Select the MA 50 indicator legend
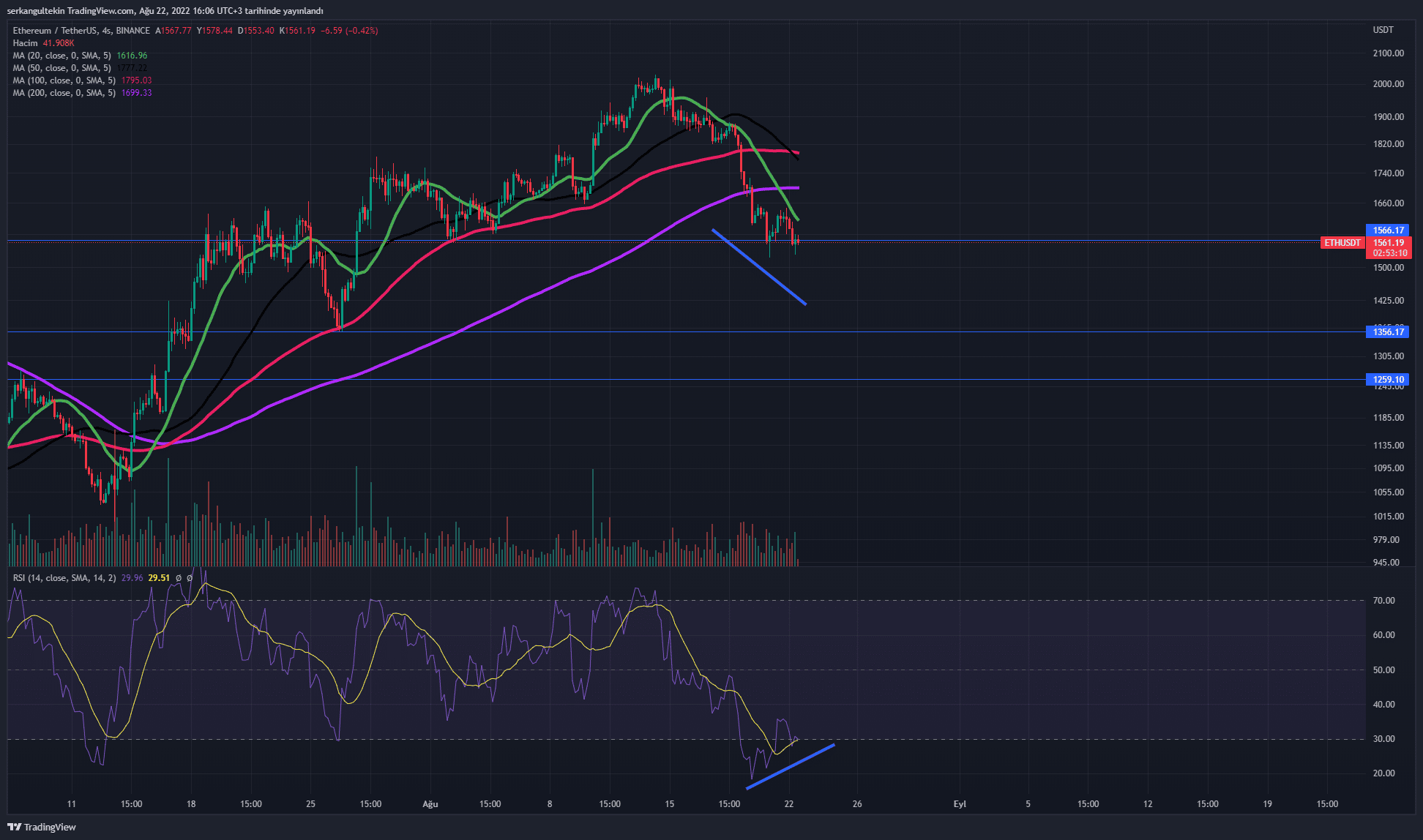Viewport: 1423px width, 840px height. pos(62,68)
